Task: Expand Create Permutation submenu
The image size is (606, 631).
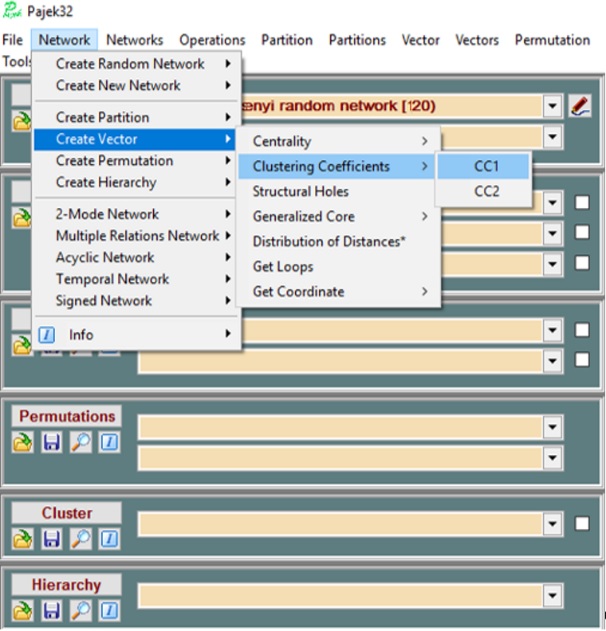Action: click(136, 161)
